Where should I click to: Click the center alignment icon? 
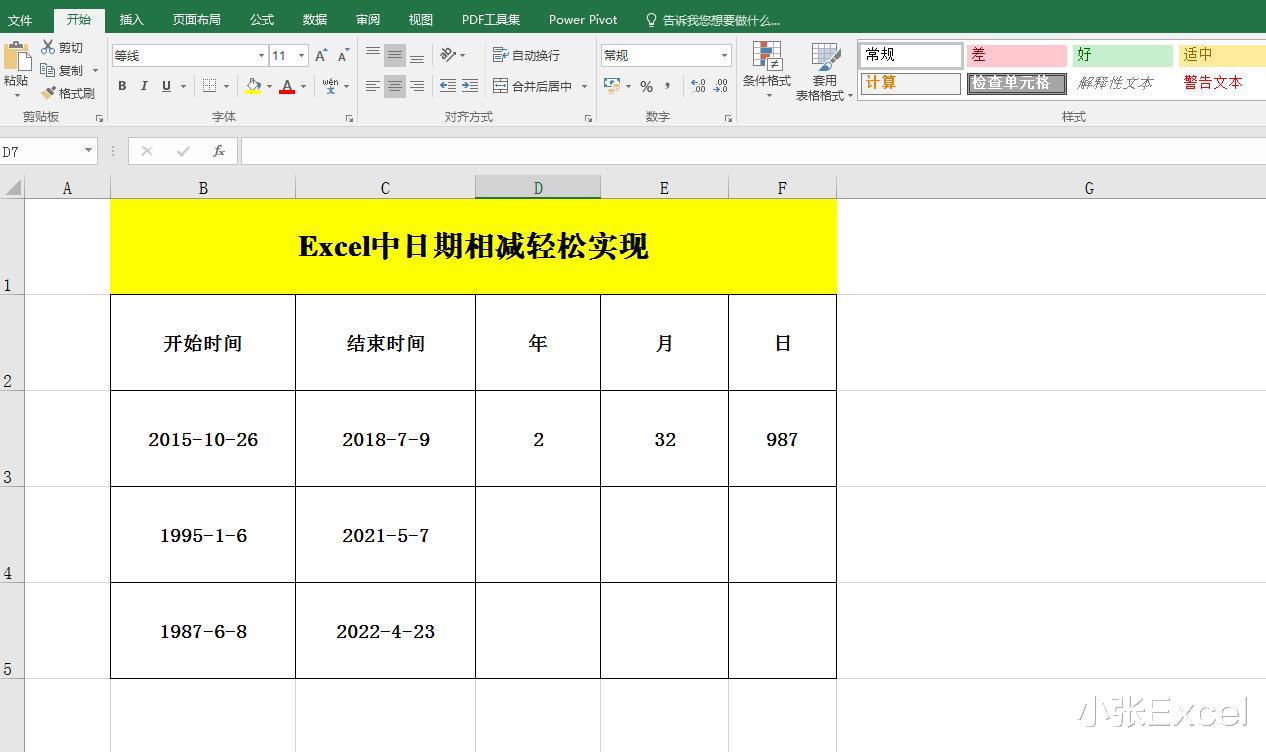pyautogui.click(x=395, y=86)
